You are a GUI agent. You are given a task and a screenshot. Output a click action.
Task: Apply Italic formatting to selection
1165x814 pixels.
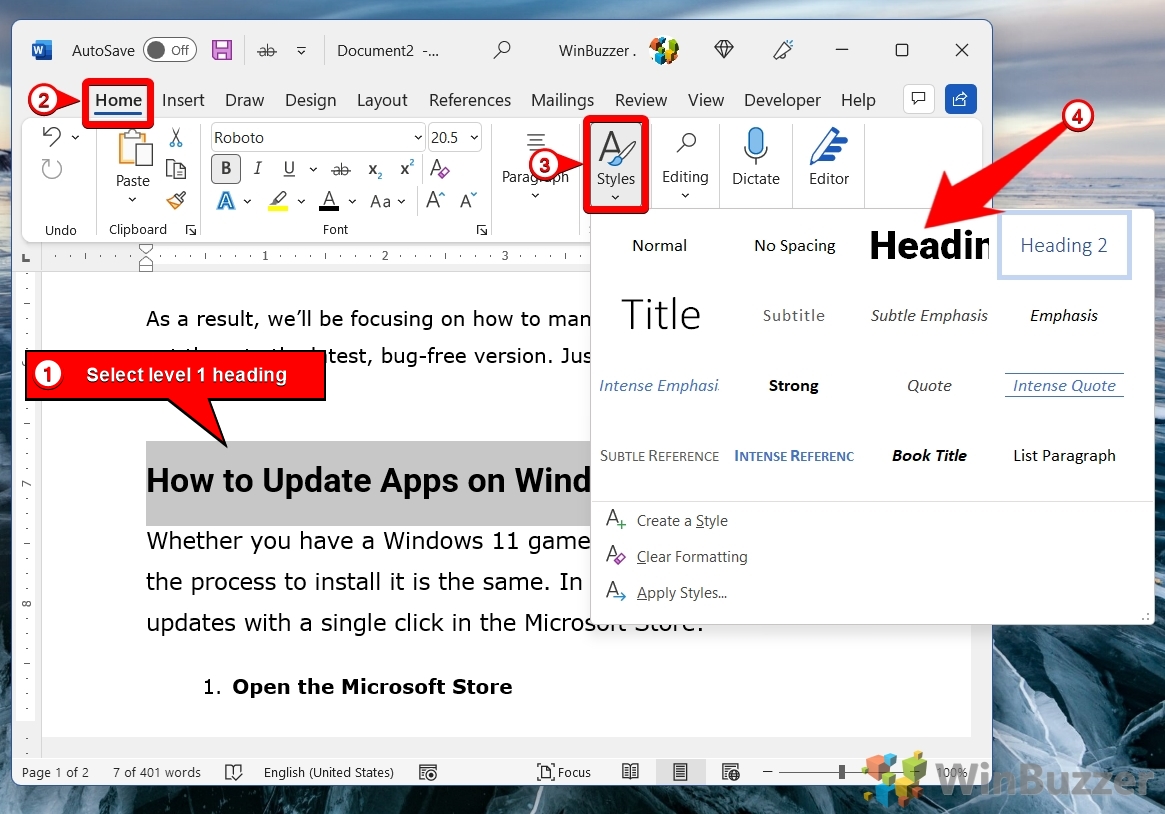[x=258, y=169]
